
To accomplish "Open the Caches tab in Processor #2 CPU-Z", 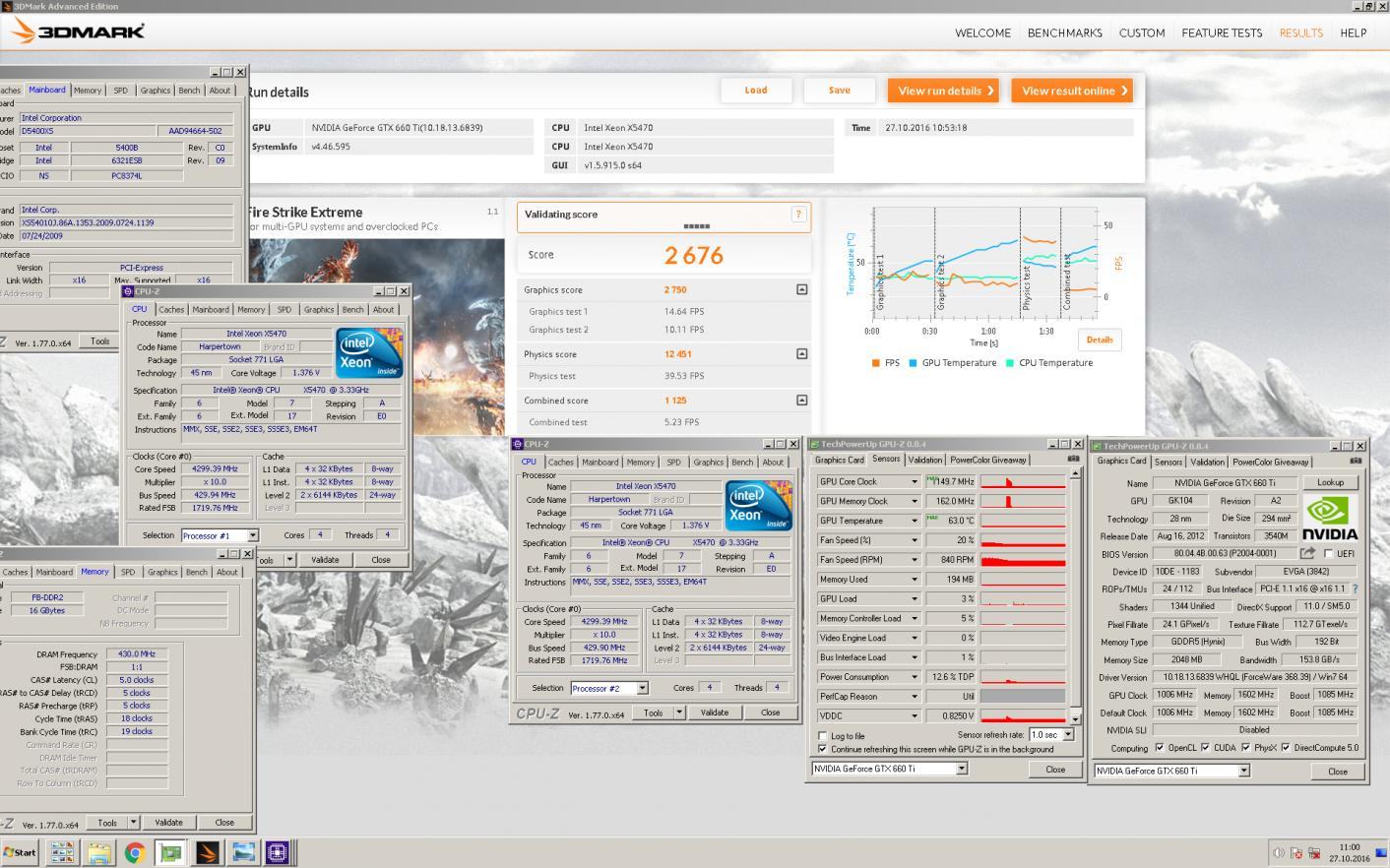I will click(561, 462).
